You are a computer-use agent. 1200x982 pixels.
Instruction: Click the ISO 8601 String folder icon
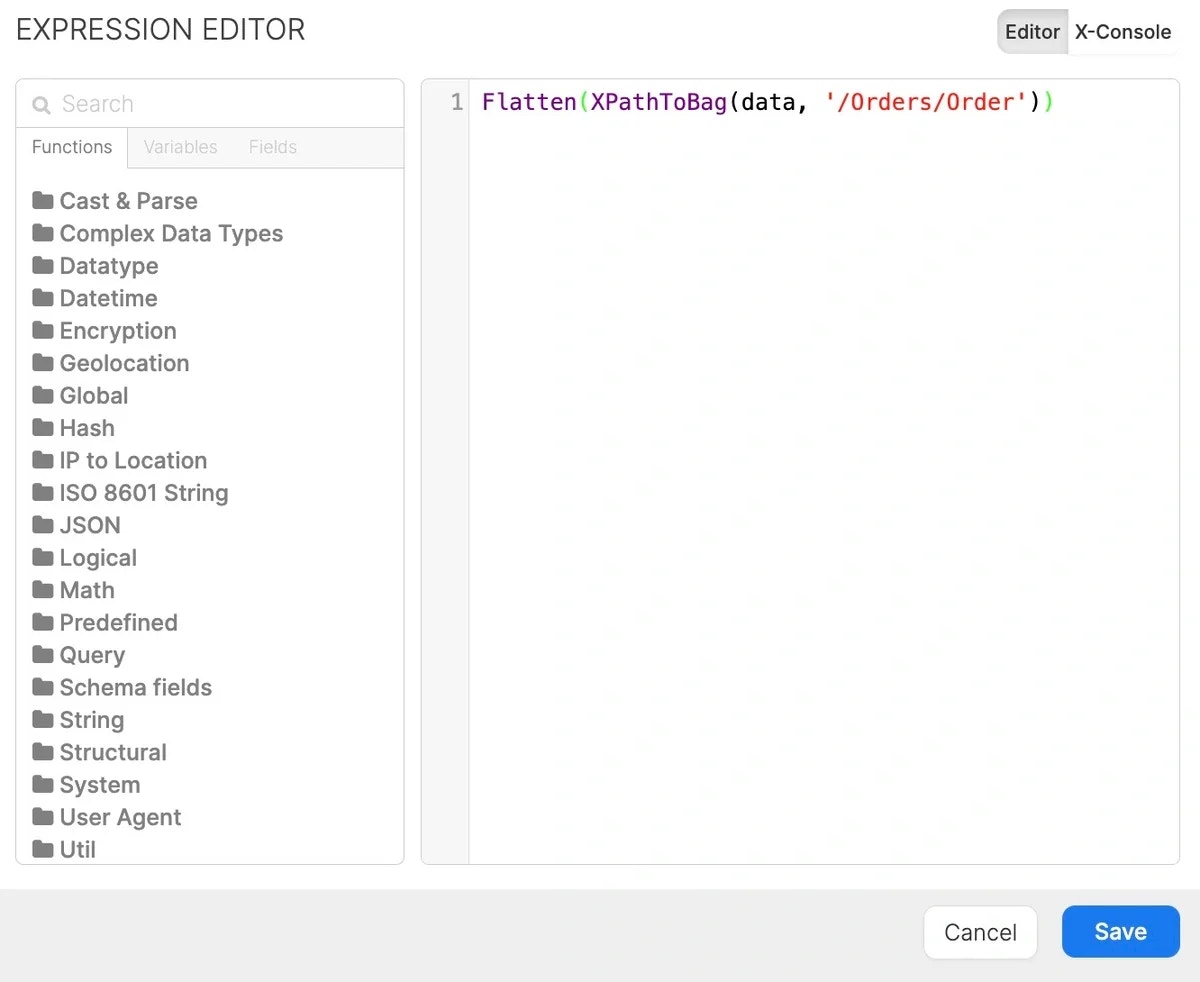point(43,492)
